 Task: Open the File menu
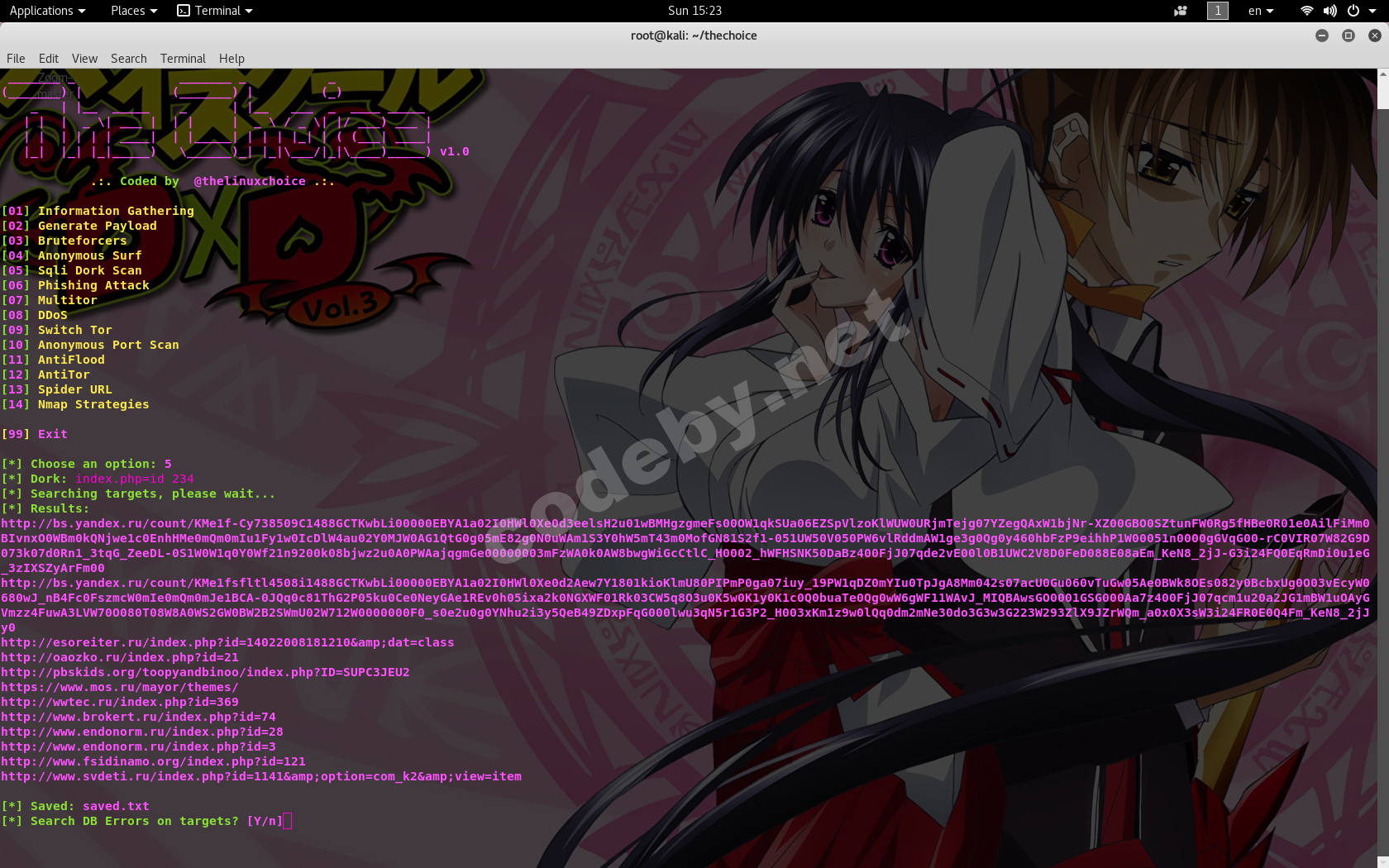(16, 59)
